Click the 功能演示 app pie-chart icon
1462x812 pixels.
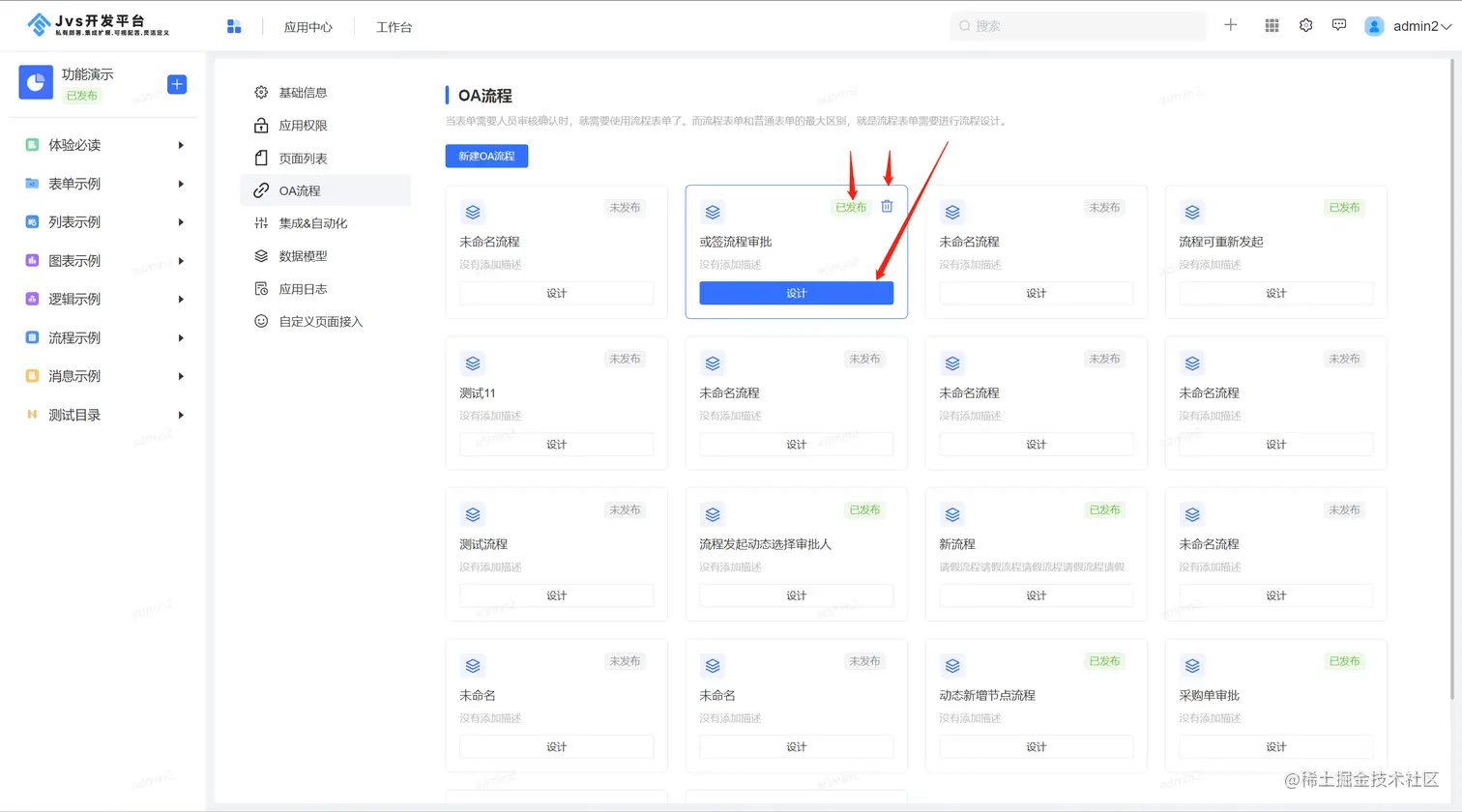[x=36, y=83]
